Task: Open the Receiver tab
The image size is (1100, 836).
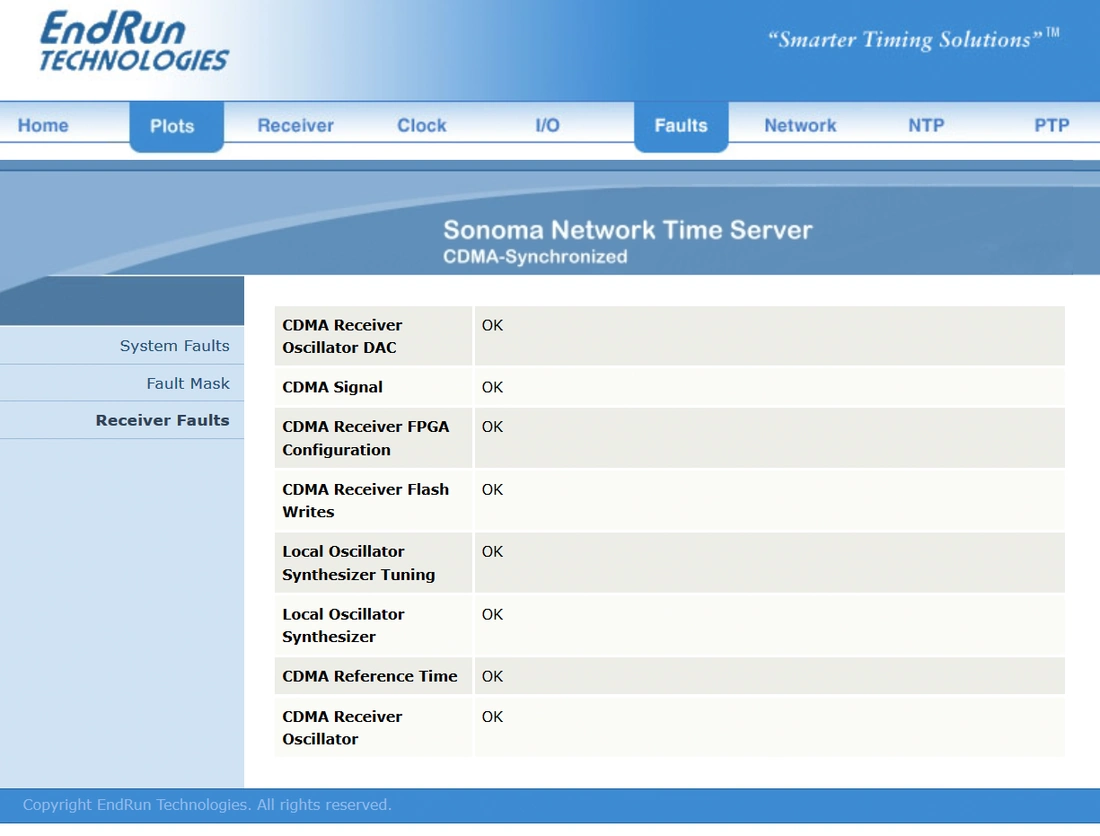Action: pyautogui.click(x=295, y=126)
